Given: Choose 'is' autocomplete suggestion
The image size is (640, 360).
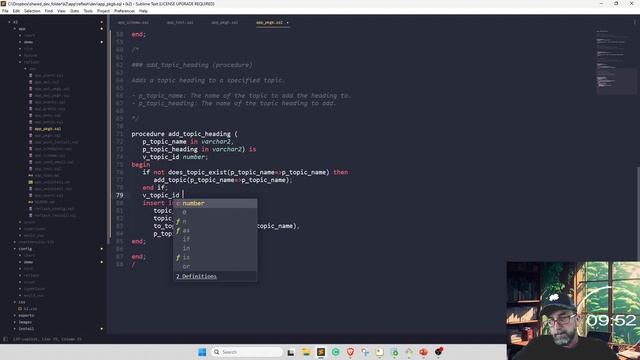Looking at the screenshot, I should pyautogui.click(x=215, y=258).
